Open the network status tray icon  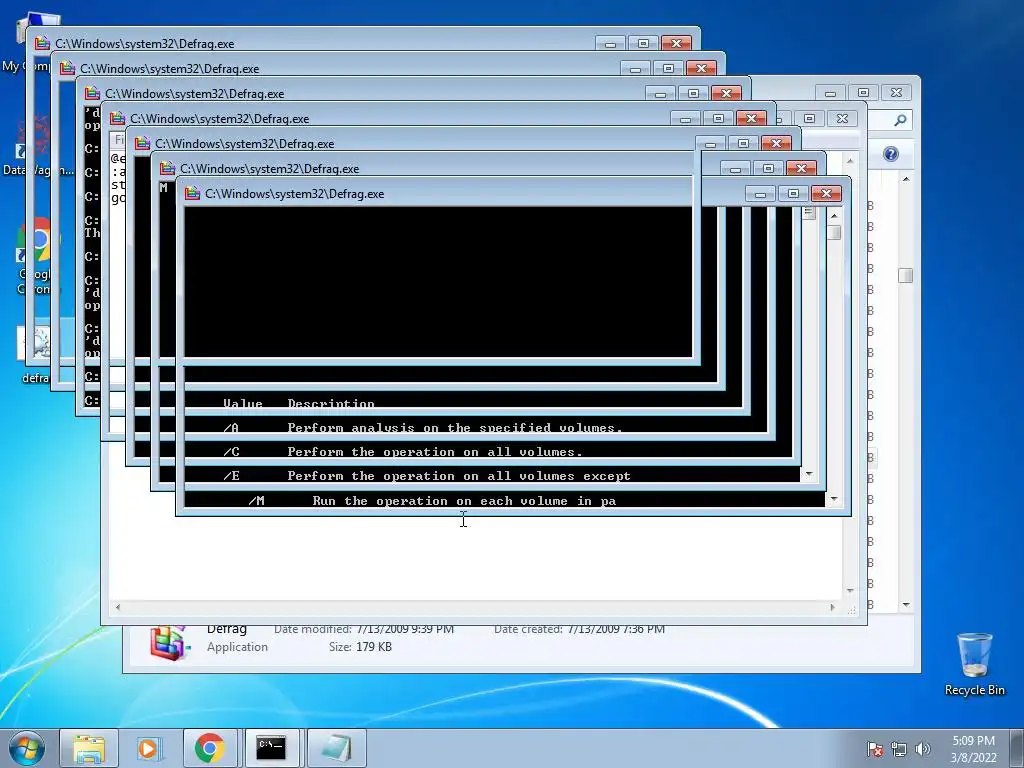(x=899, y=749)
